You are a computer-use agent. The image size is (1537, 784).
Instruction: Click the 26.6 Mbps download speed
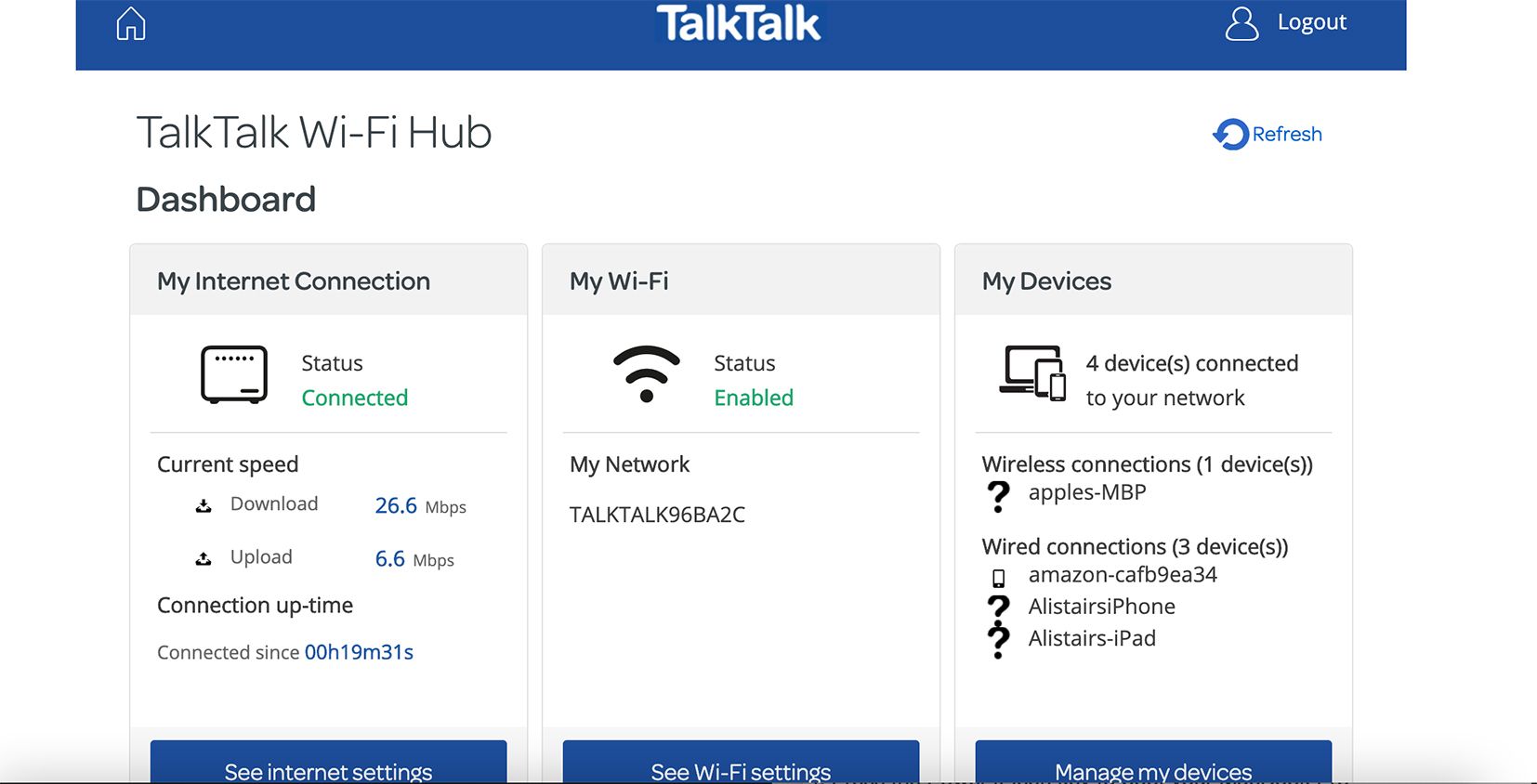(x=420, y=506)
